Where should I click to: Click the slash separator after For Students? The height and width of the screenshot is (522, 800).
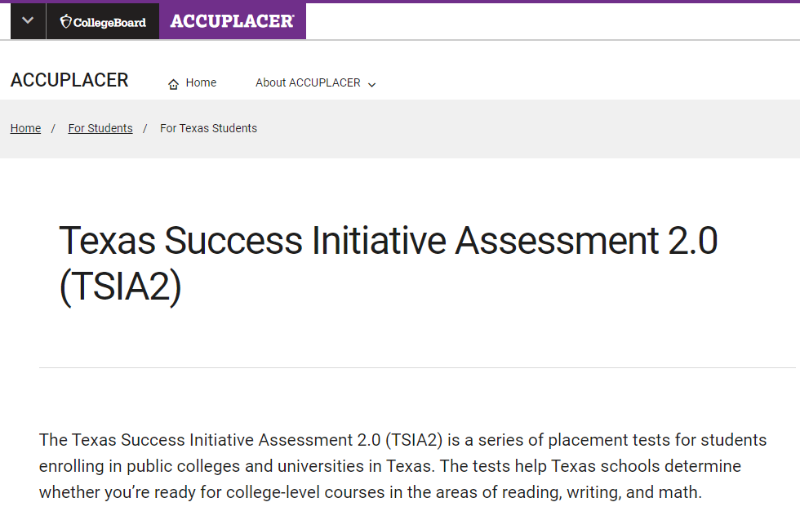click(x=145, y=129)
